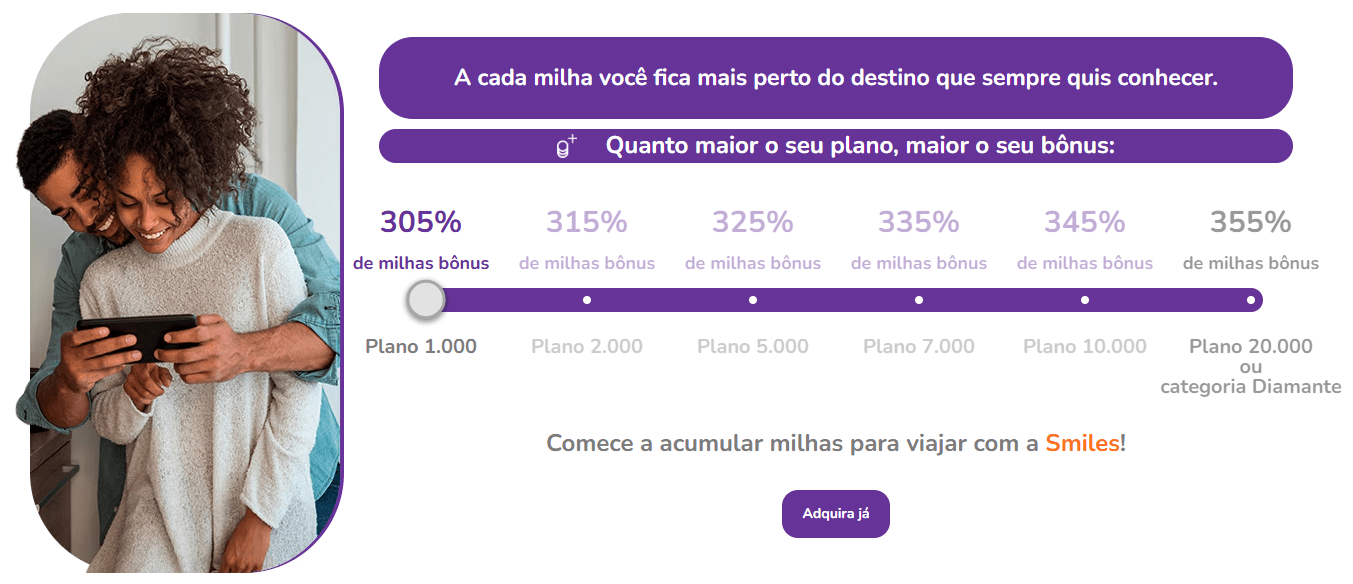1353x584 pixels.
Task: Select the Plano 10.000 slider dot
Action: pyautogui.click(x=1085, y=300)
